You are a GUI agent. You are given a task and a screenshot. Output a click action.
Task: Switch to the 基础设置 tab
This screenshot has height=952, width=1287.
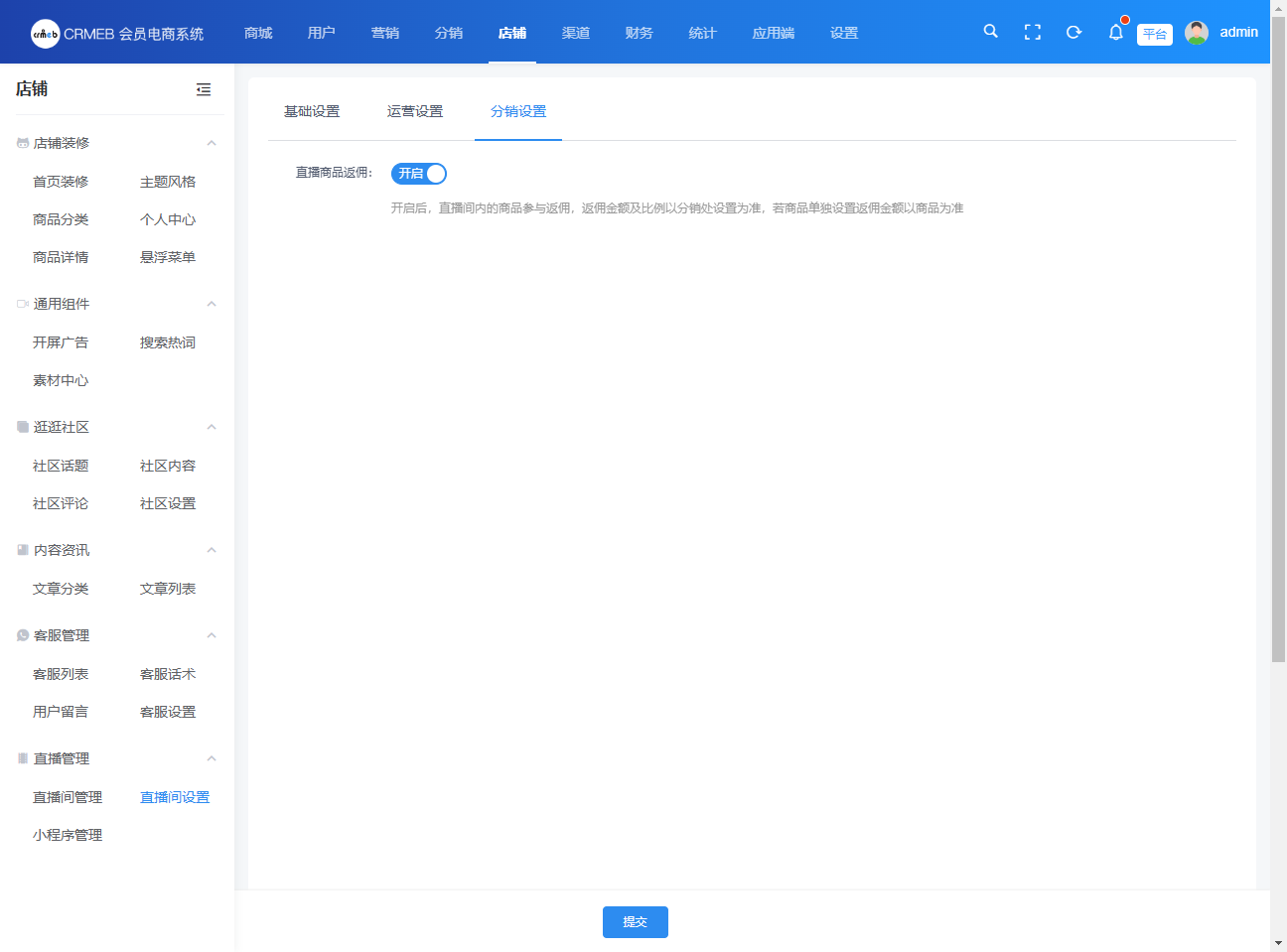pyautogui.click(x=312, y=111)
